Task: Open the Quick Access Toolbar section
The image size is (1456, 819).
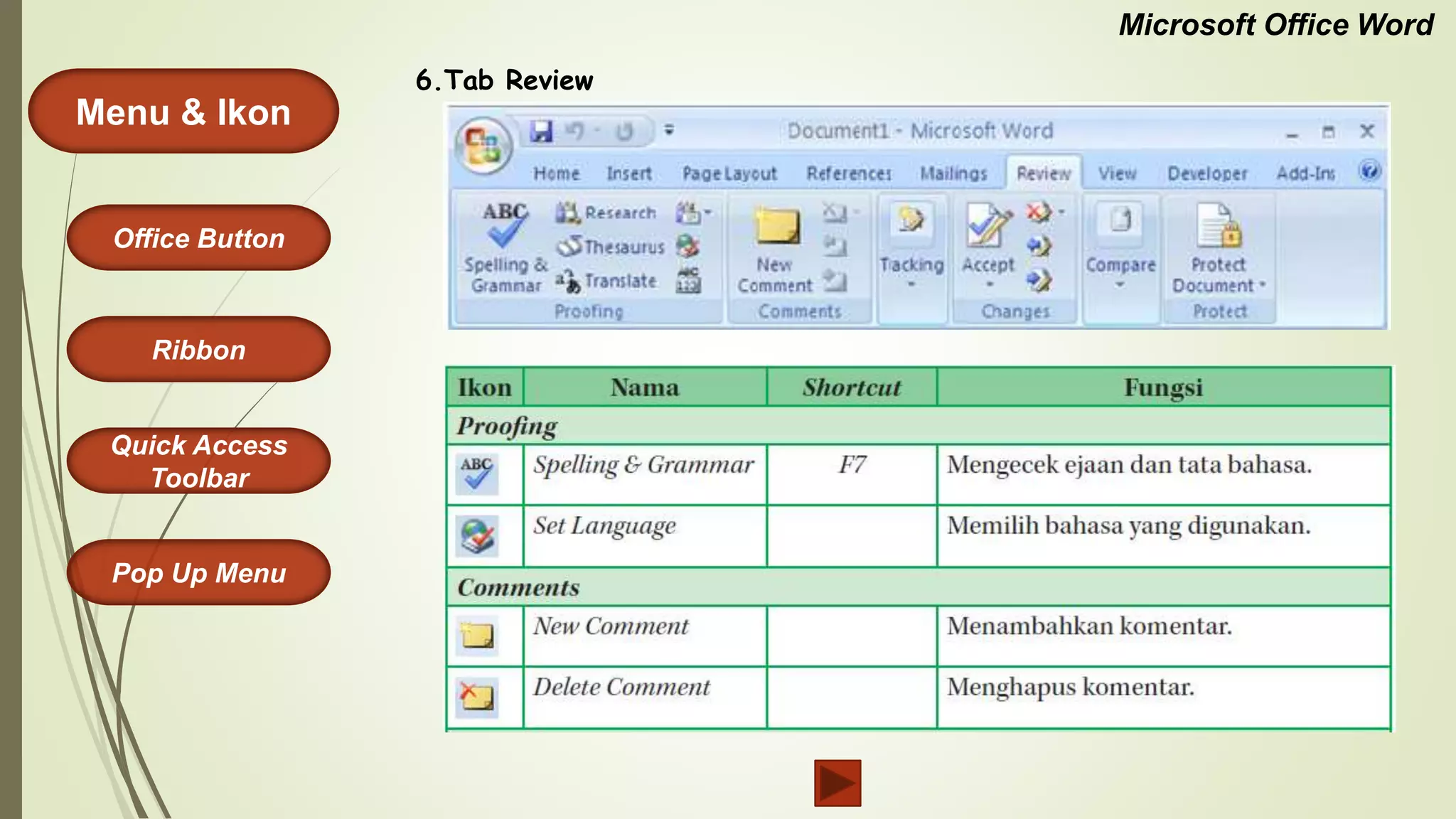Action: [x=198, y=461]
